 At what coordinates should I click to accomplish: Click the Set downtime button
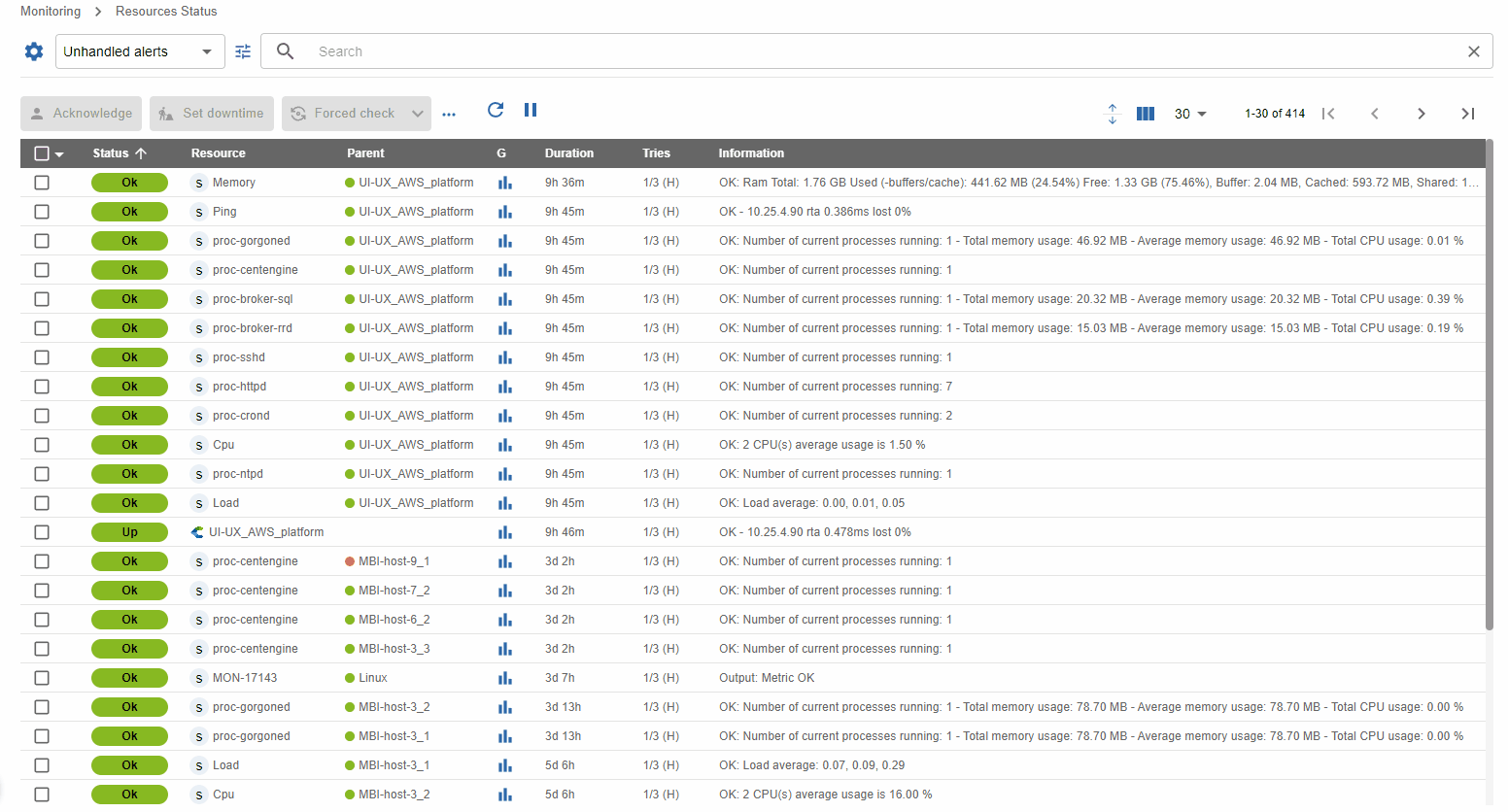point(212,114)
